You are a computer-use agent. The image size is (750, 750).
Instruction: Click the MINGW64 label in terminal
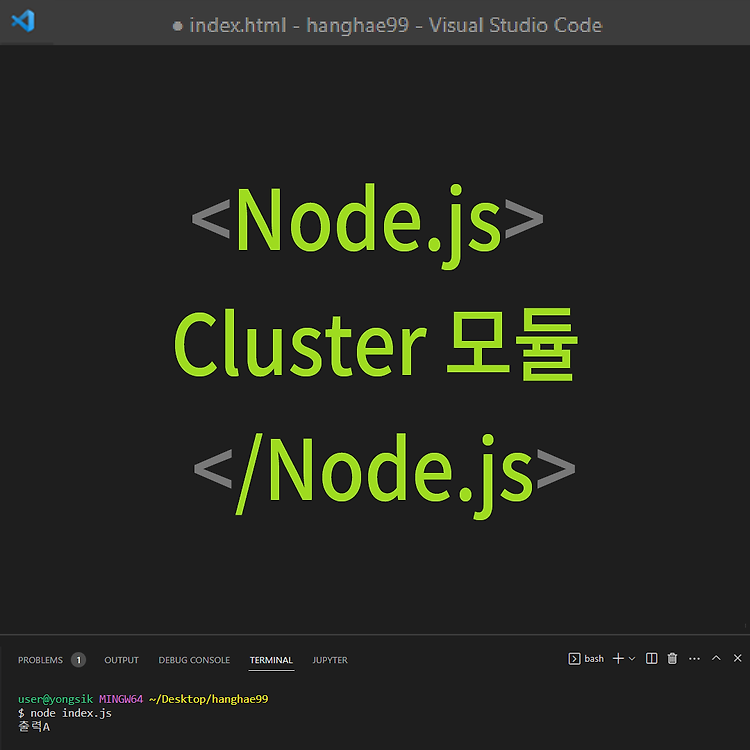(121, 699)
